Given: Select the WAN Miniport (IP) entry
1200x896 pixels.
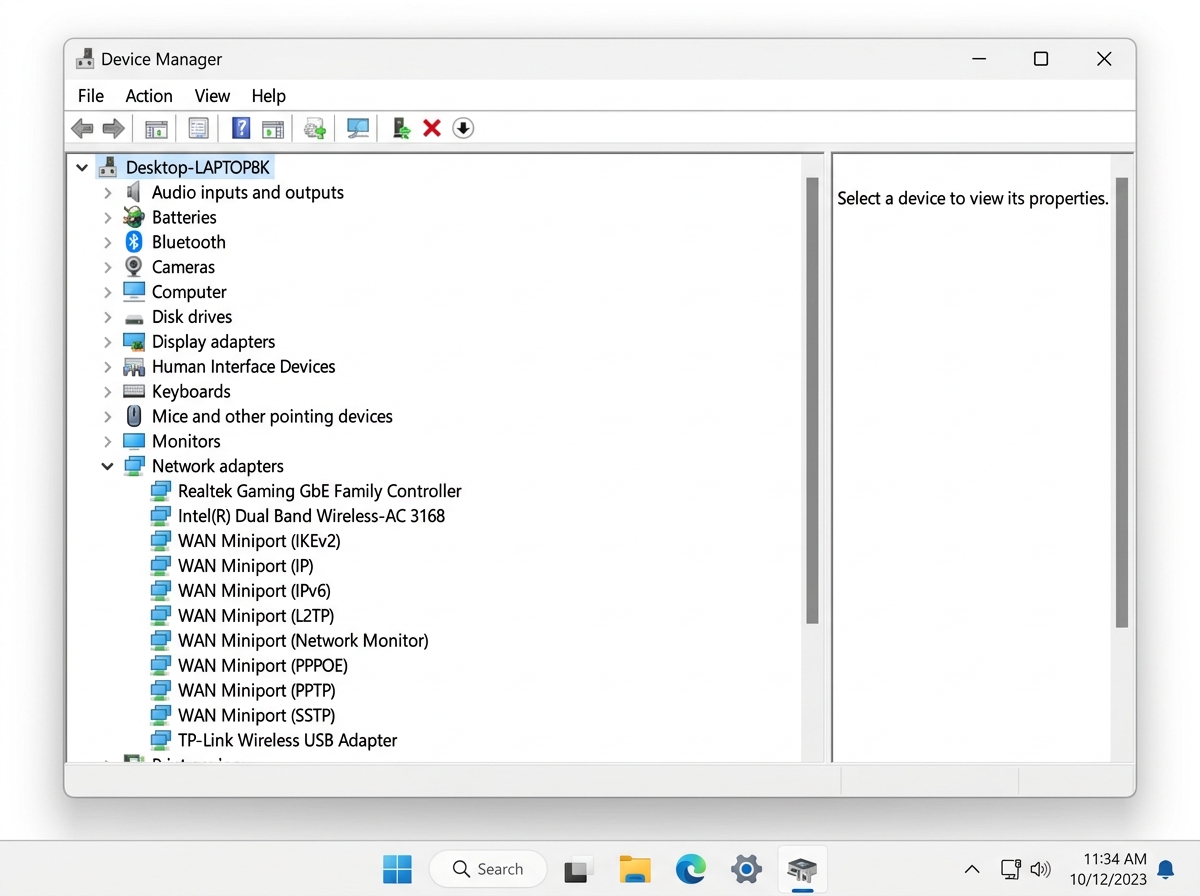Looking at the screenshot, I should [246, 566].
